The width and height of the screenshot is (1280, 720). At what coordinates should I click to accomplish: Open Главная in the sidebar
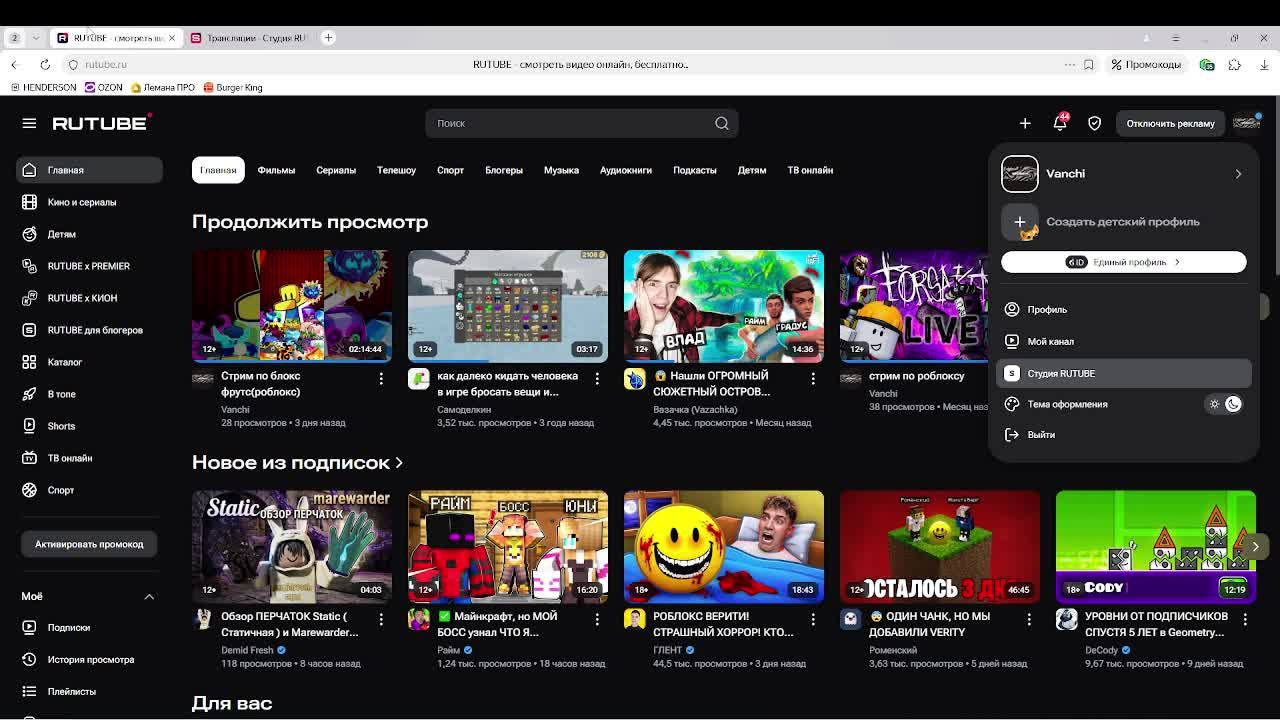click(x=89, y=170)
